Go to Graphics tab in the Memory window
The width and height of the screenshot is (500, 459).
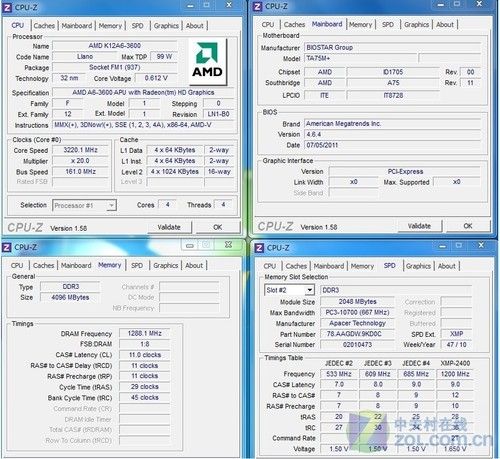166,266
